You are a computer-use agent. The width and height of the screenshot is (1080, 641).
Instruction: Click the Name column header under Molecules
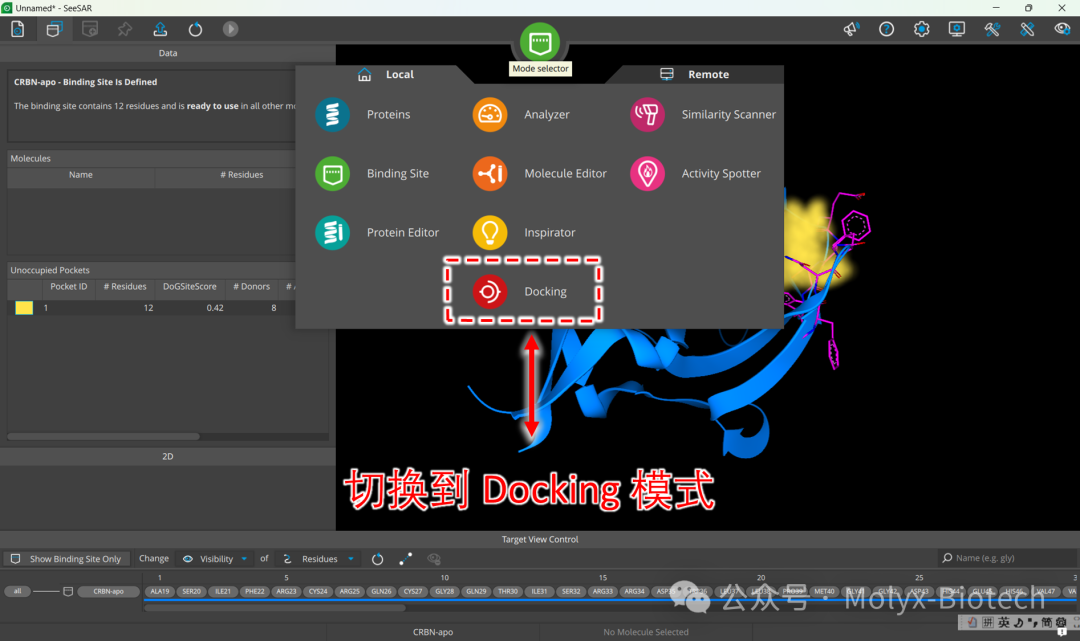pyautogui.click(x=81, y=175)
